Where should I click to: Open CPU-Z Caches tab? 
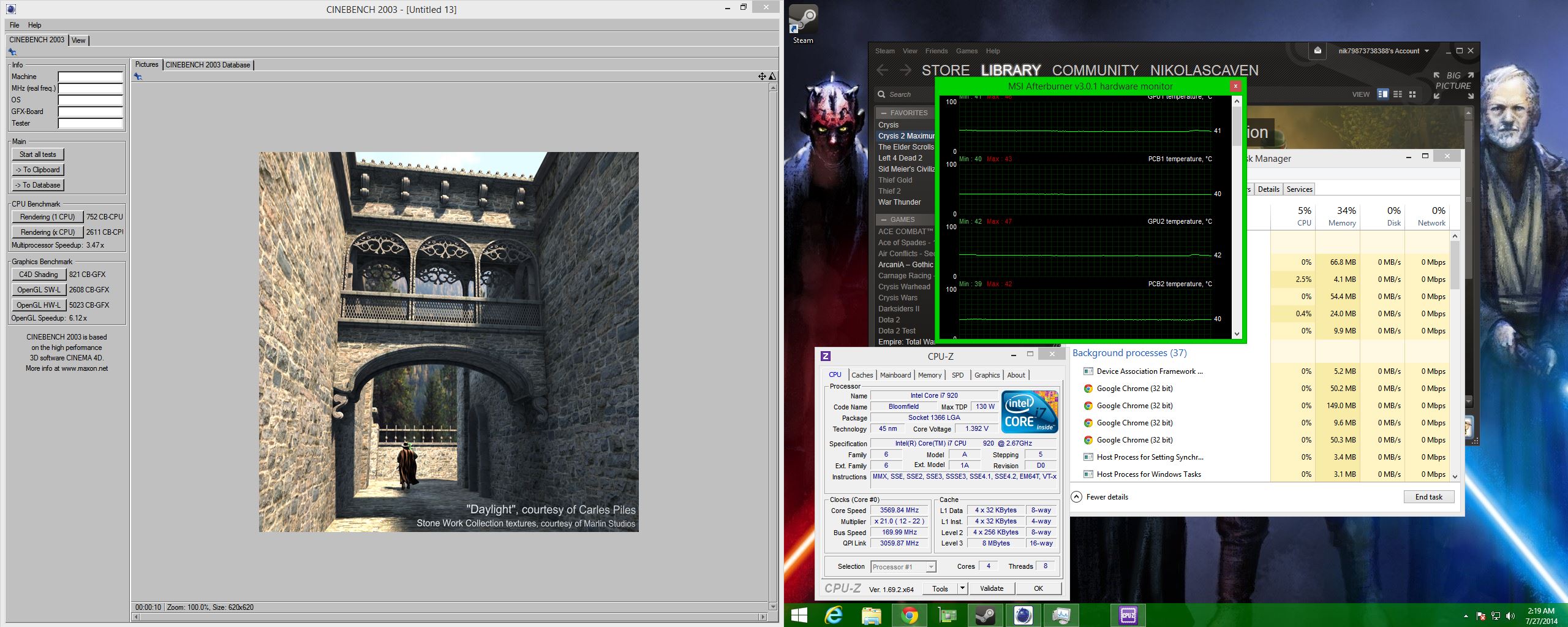pos(862,375)
